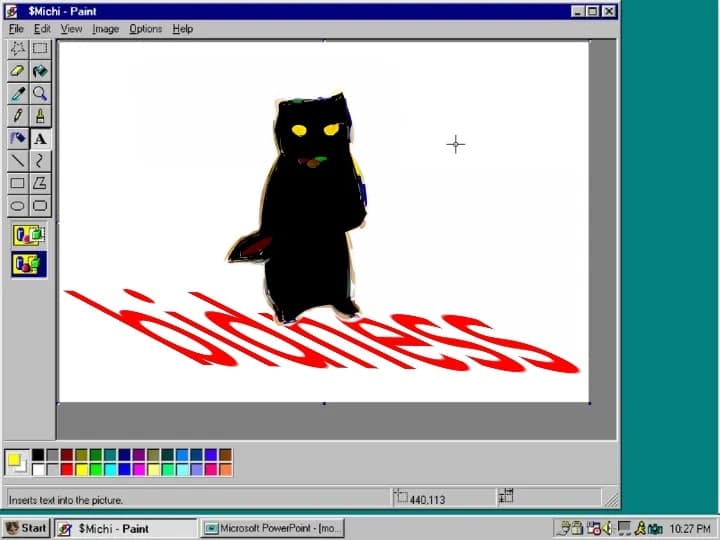
Task: Choose the bright red palette swatch
Action: click(67, 469)
